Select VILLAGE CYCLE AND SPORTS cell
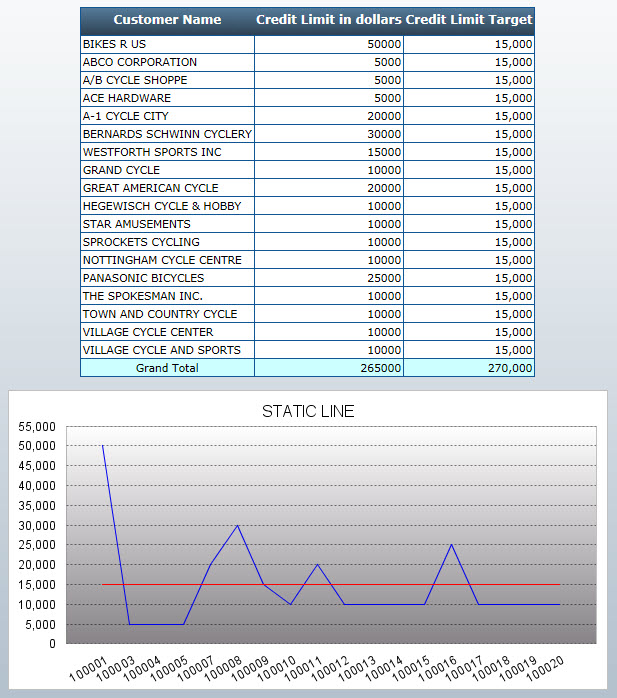 pyautogui.click(x=167, y=350)
